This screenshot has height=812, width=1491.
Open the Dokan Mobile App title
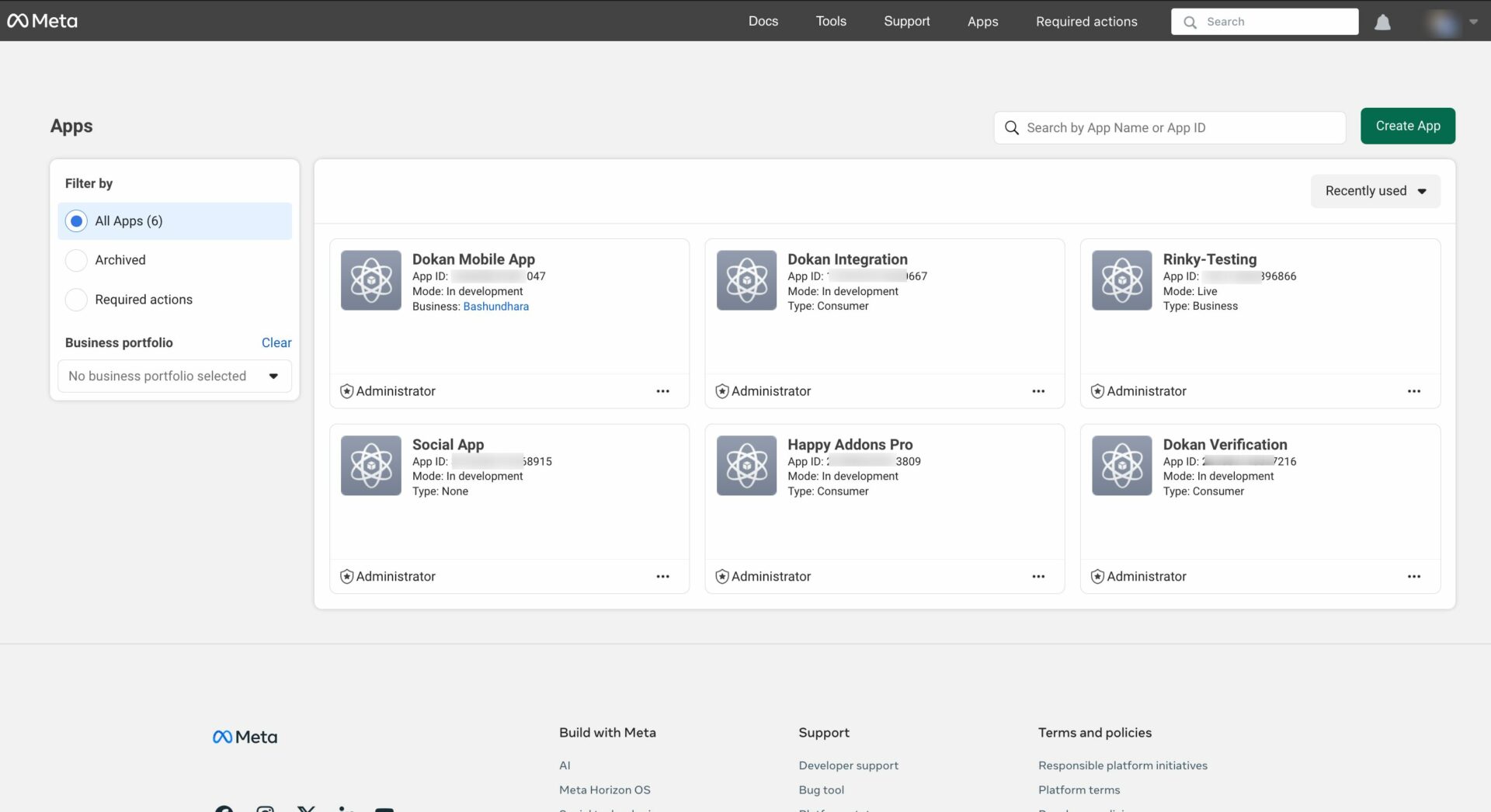point(473,259)
